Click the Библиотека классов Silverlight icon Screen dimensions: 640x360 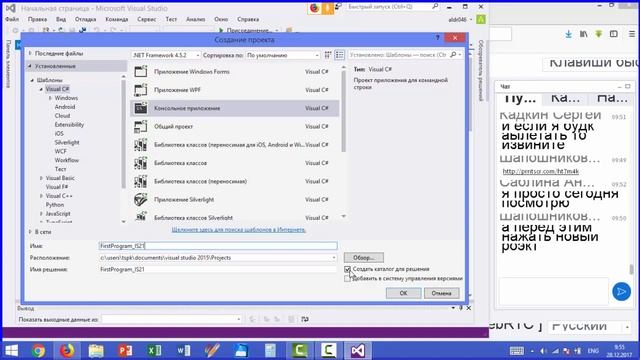click(x=141, y=216)
